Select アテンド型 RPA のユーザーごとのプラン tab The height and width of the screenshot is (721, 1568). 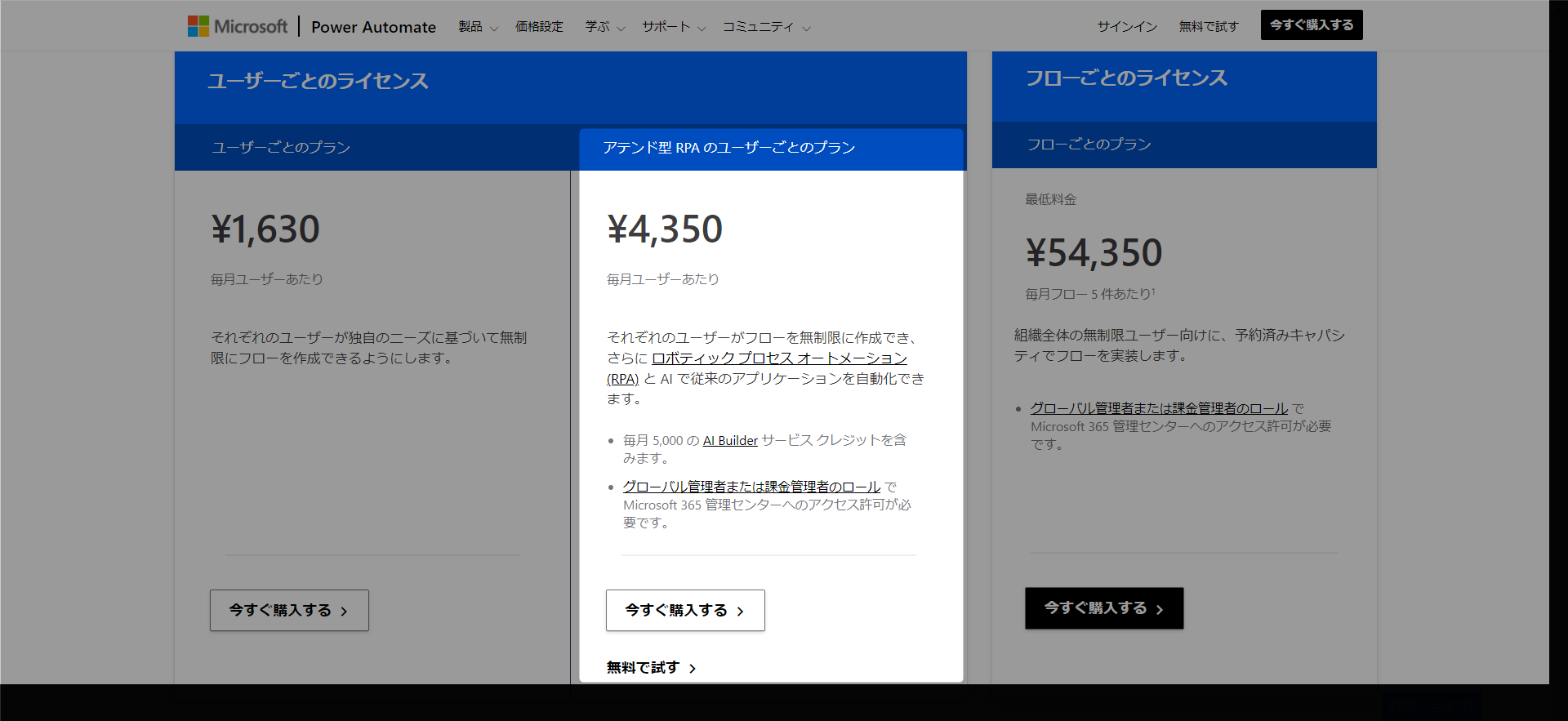pos(729,148)
